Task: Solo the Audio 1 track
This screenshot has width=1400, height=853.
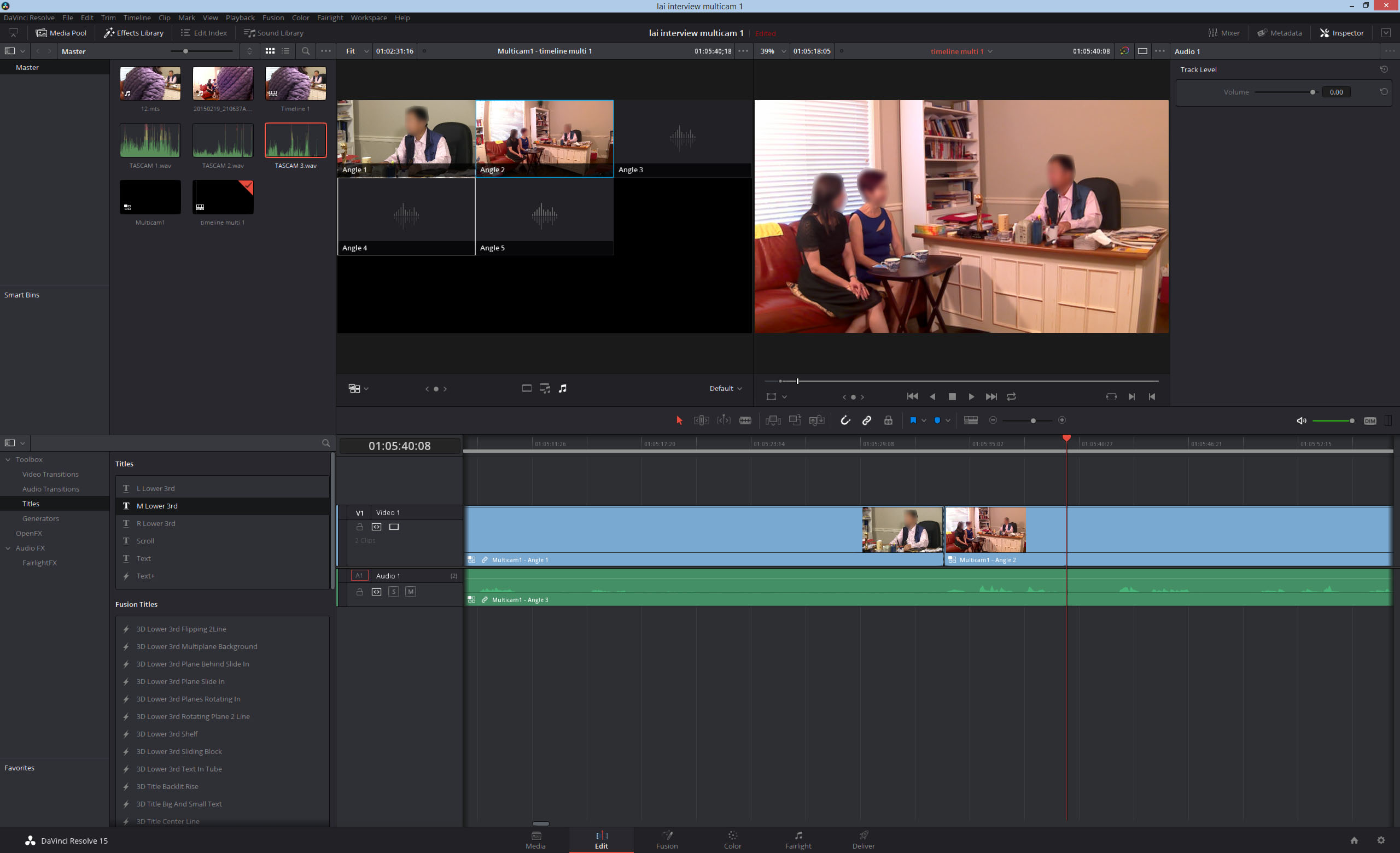Action: (394, 592)
